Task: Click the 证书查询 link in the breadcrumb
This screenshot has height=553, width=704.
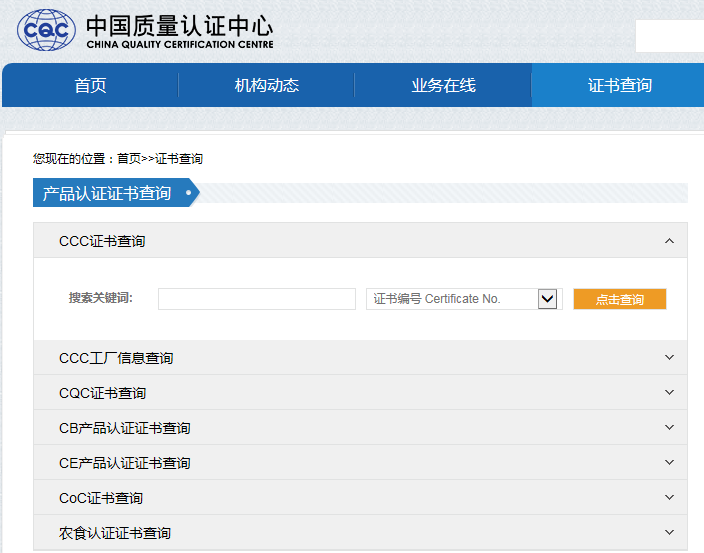Action: 179,159
